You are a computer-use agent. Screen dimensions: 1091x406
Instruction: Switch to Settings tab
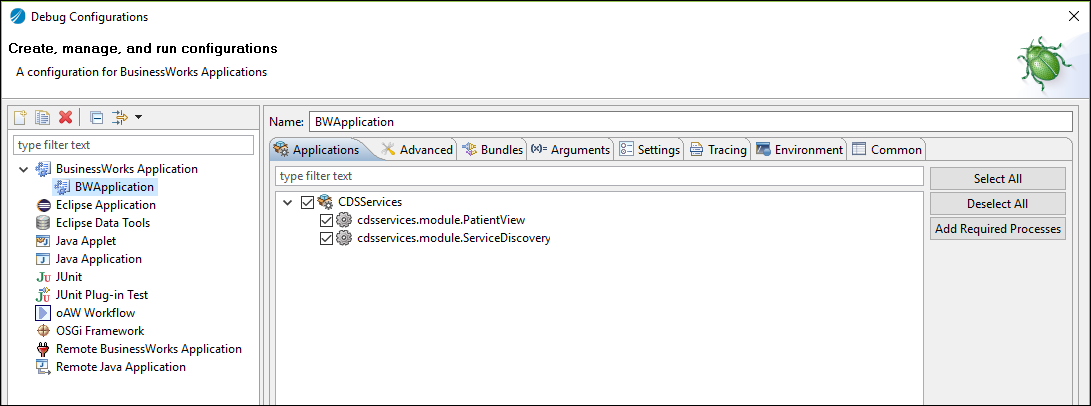point(650,149)
